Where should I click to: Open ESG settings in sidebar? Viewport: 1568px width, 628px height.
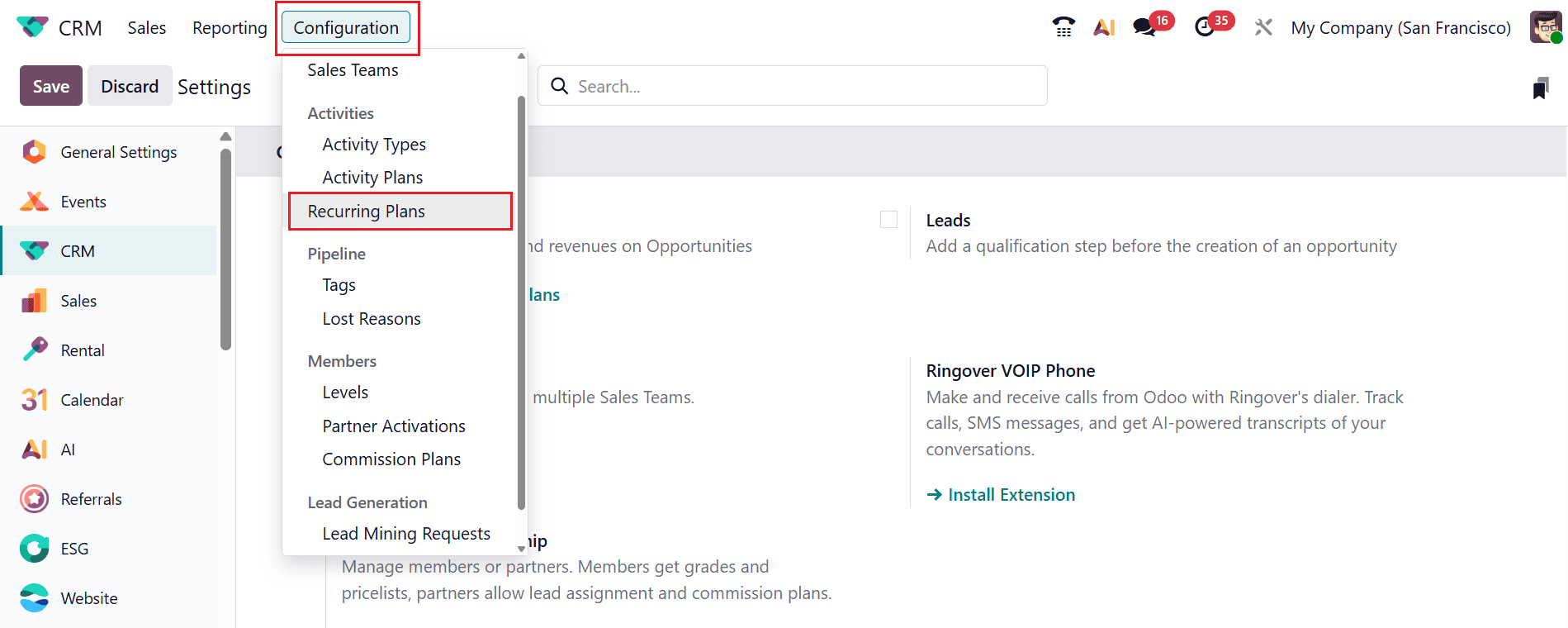click(109, 549)
